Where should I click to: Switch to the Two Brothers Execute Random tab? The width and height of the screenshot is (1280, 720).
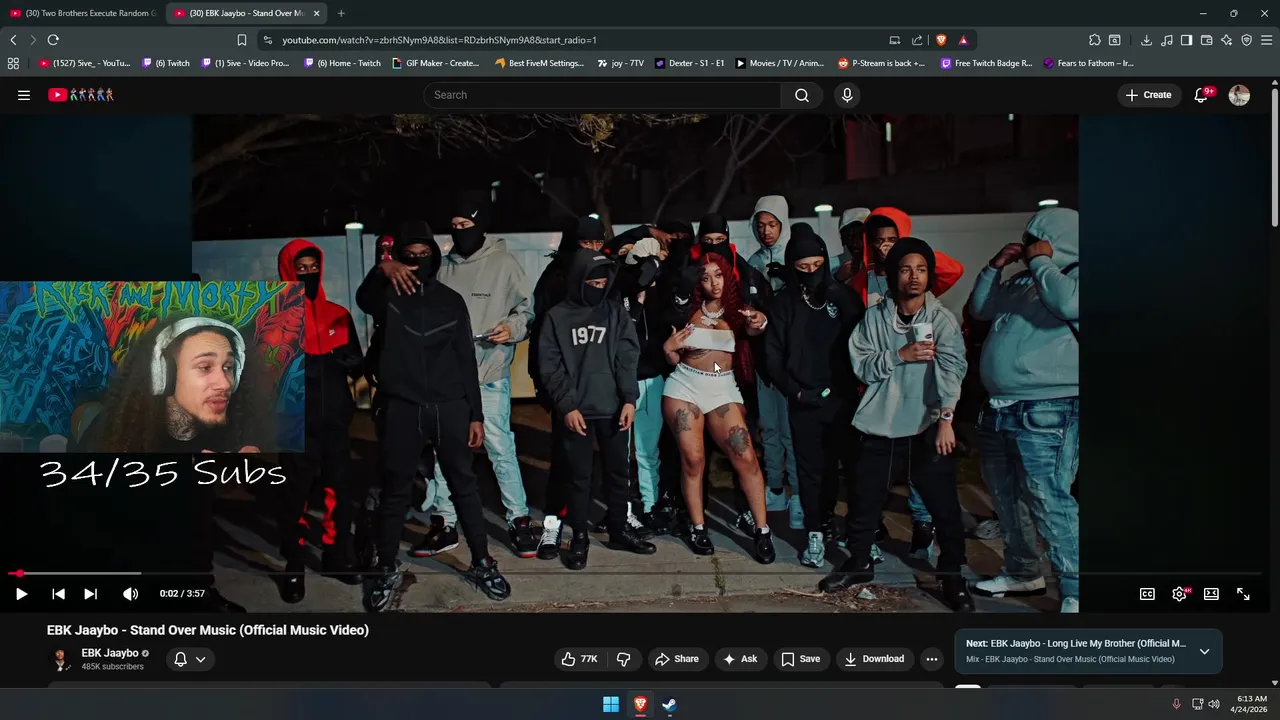click(83, 13)
